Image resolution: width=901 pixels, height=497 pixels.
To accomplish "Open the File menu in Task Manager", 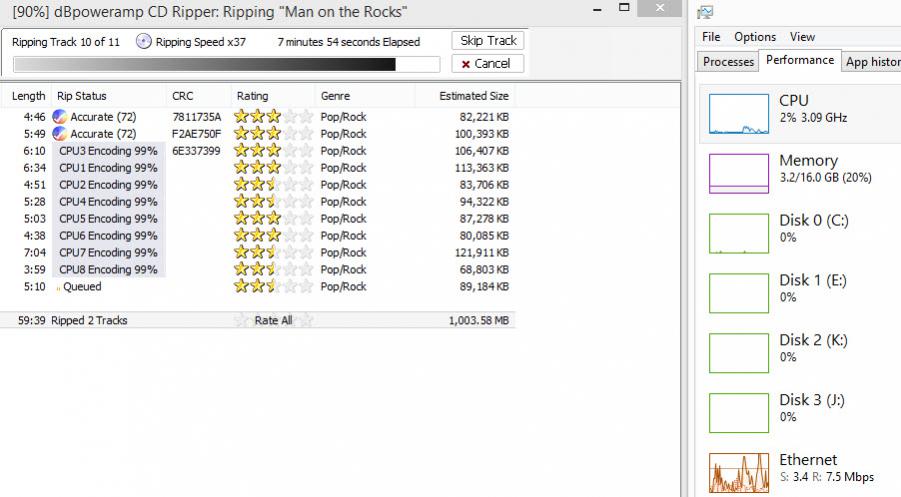I will coord(711,37).
